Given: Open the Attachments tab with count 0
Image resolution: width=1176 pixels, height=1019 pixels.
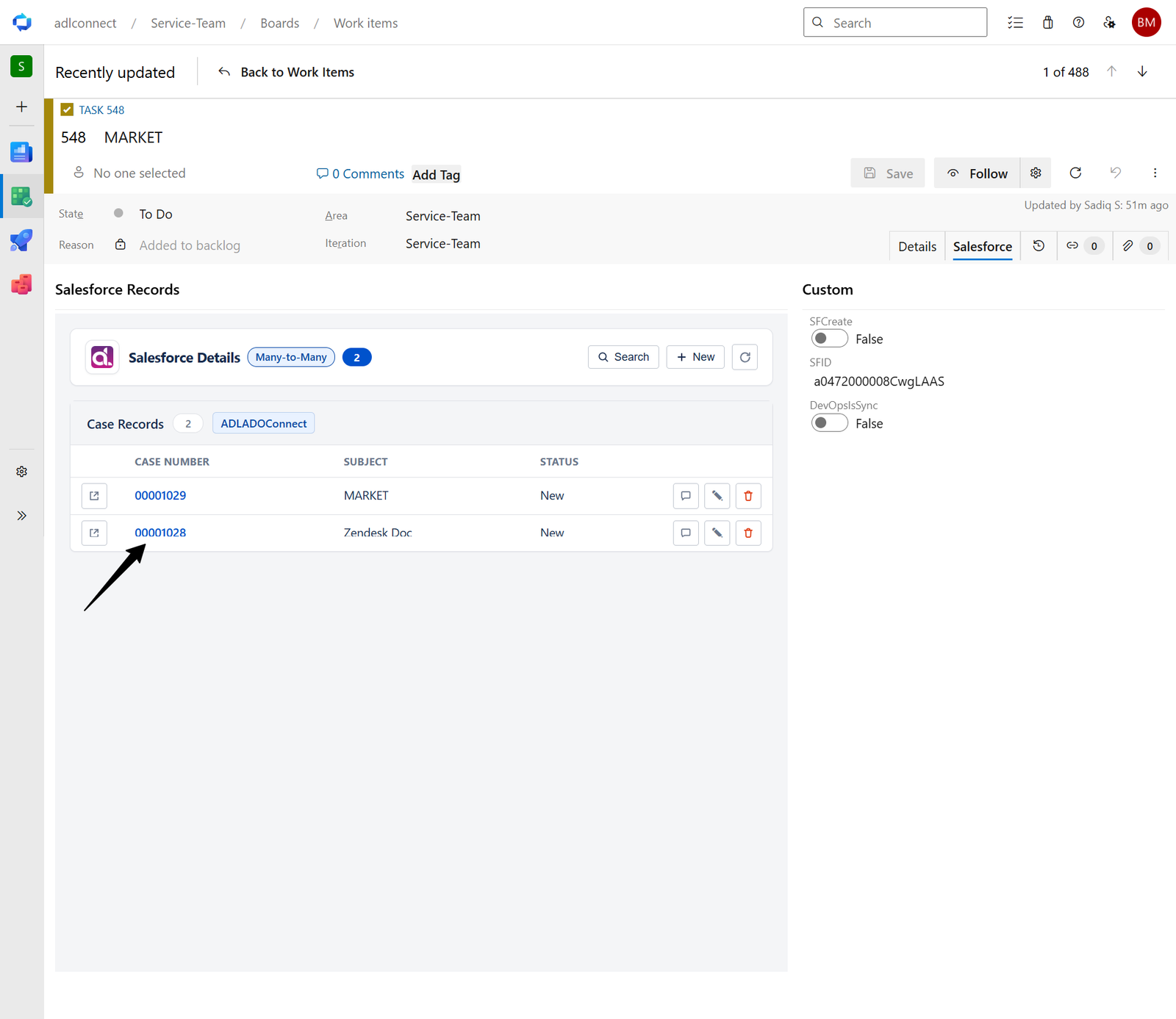Looking at the screenshot, I should tap(1140, 246).
